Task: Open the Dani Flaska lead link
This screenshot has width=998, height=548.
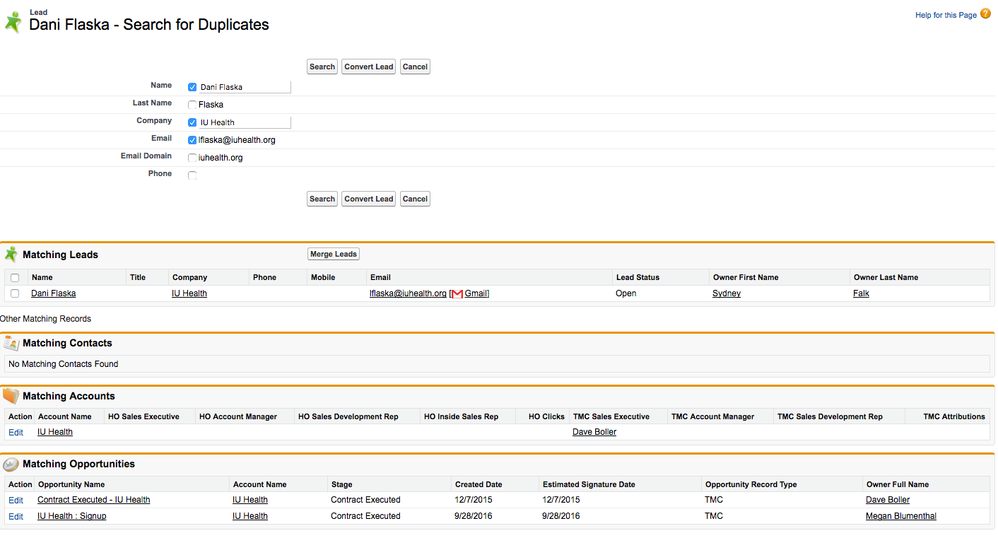Action: tap(53, 293)
